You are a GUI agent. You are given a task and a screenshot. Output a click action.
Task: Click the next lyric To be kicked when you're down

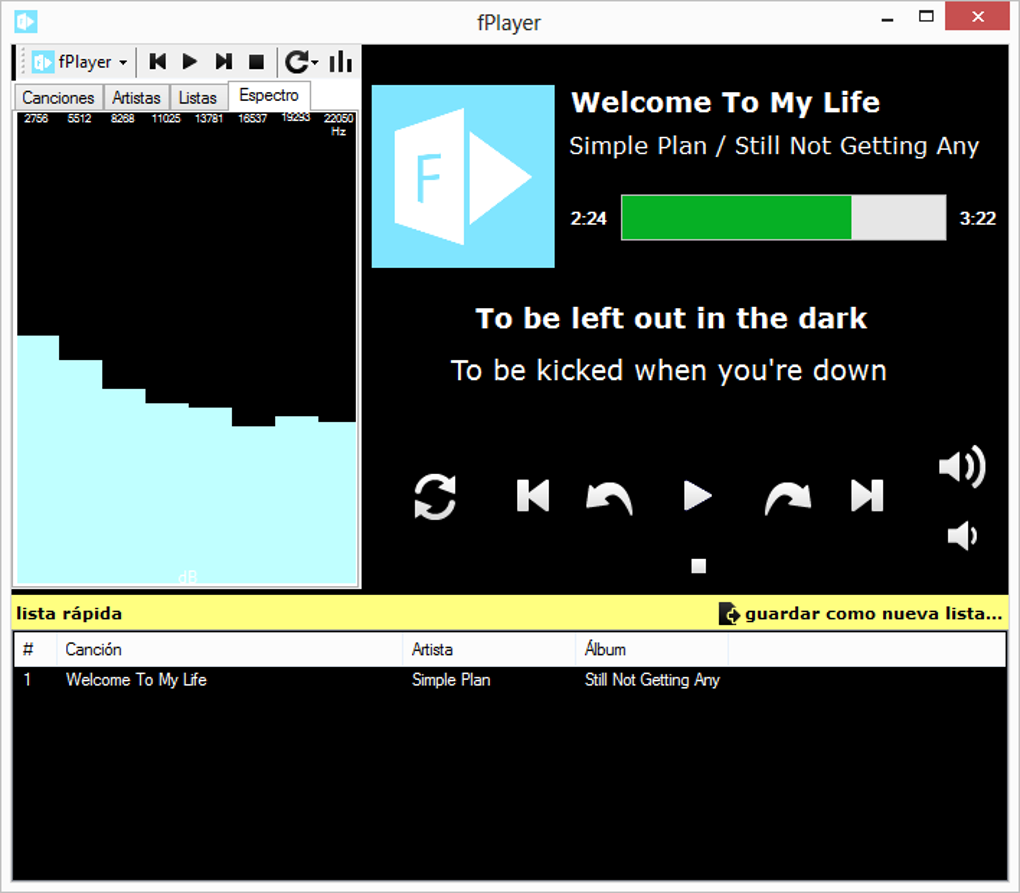coord(669,371)
